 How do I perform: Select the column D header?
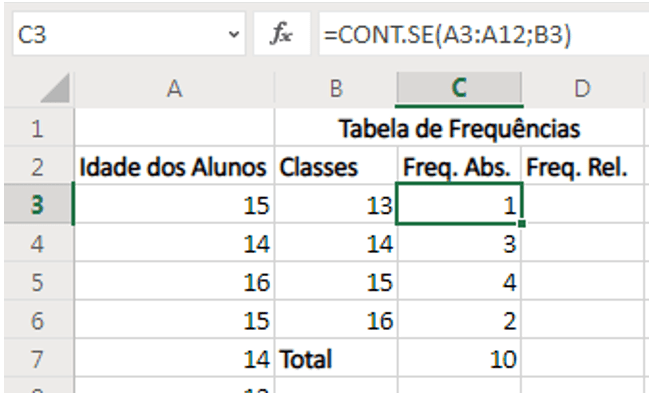point(582,90)
